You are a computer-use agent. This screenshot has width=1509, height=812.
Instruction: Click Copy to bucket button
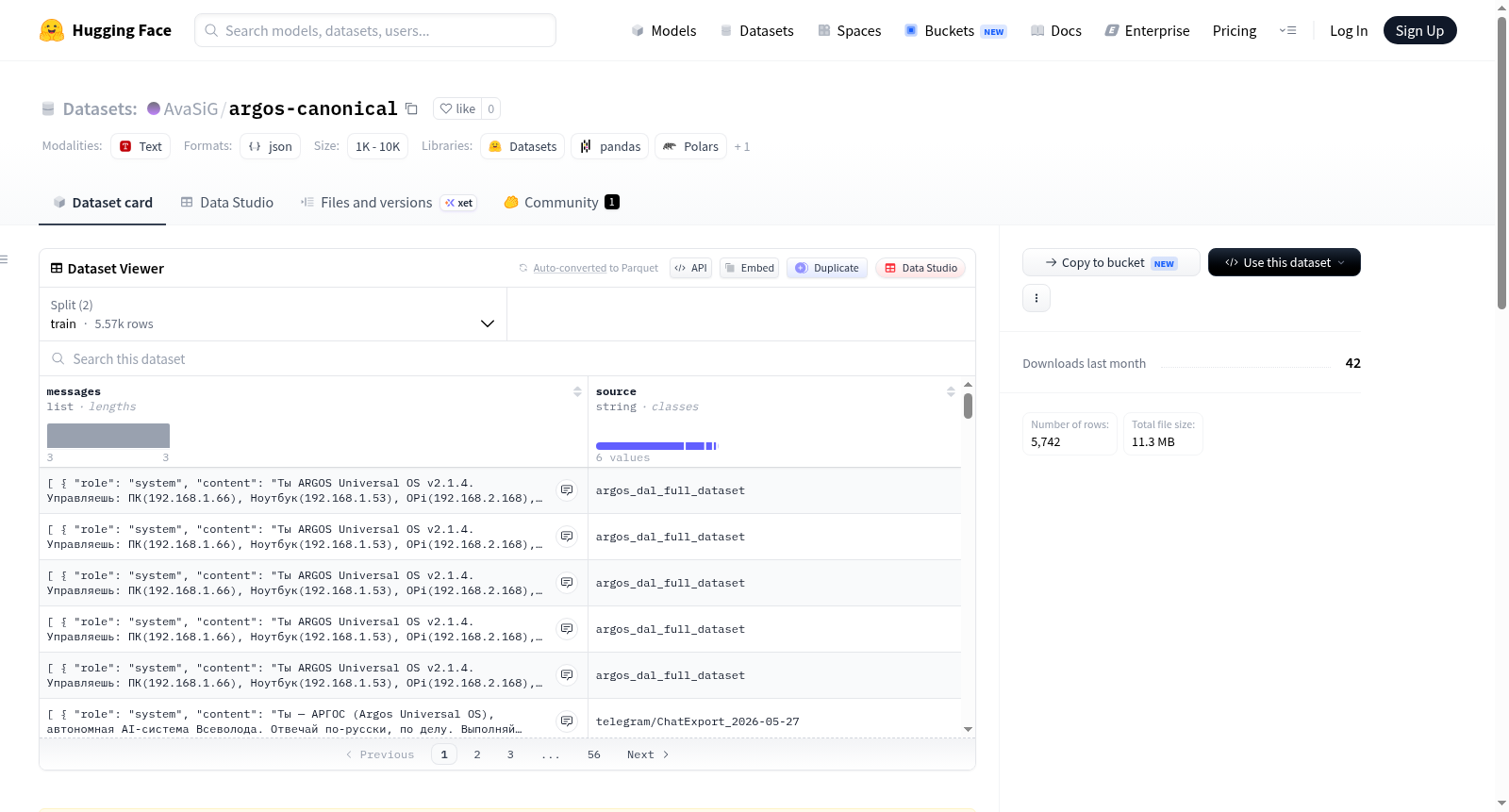pos(1111,262)
